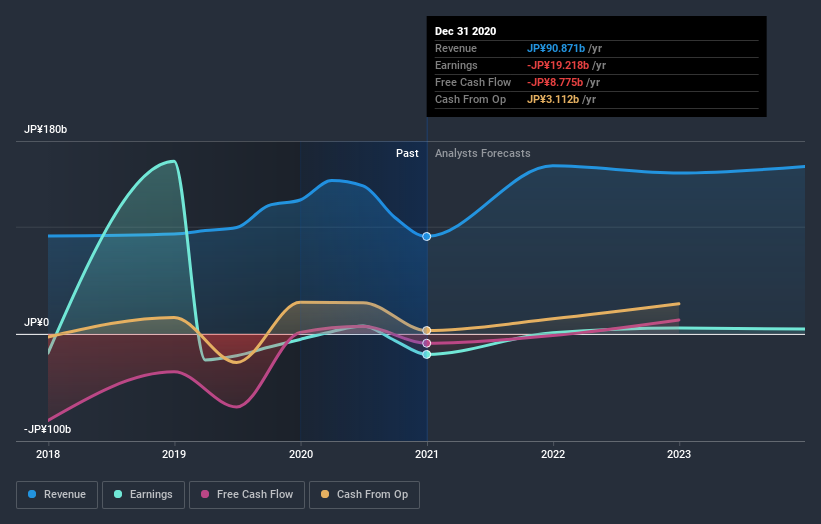Toggle the Free Cash Flow legend series
Viewport: 821px width, 524px height.
247,495
